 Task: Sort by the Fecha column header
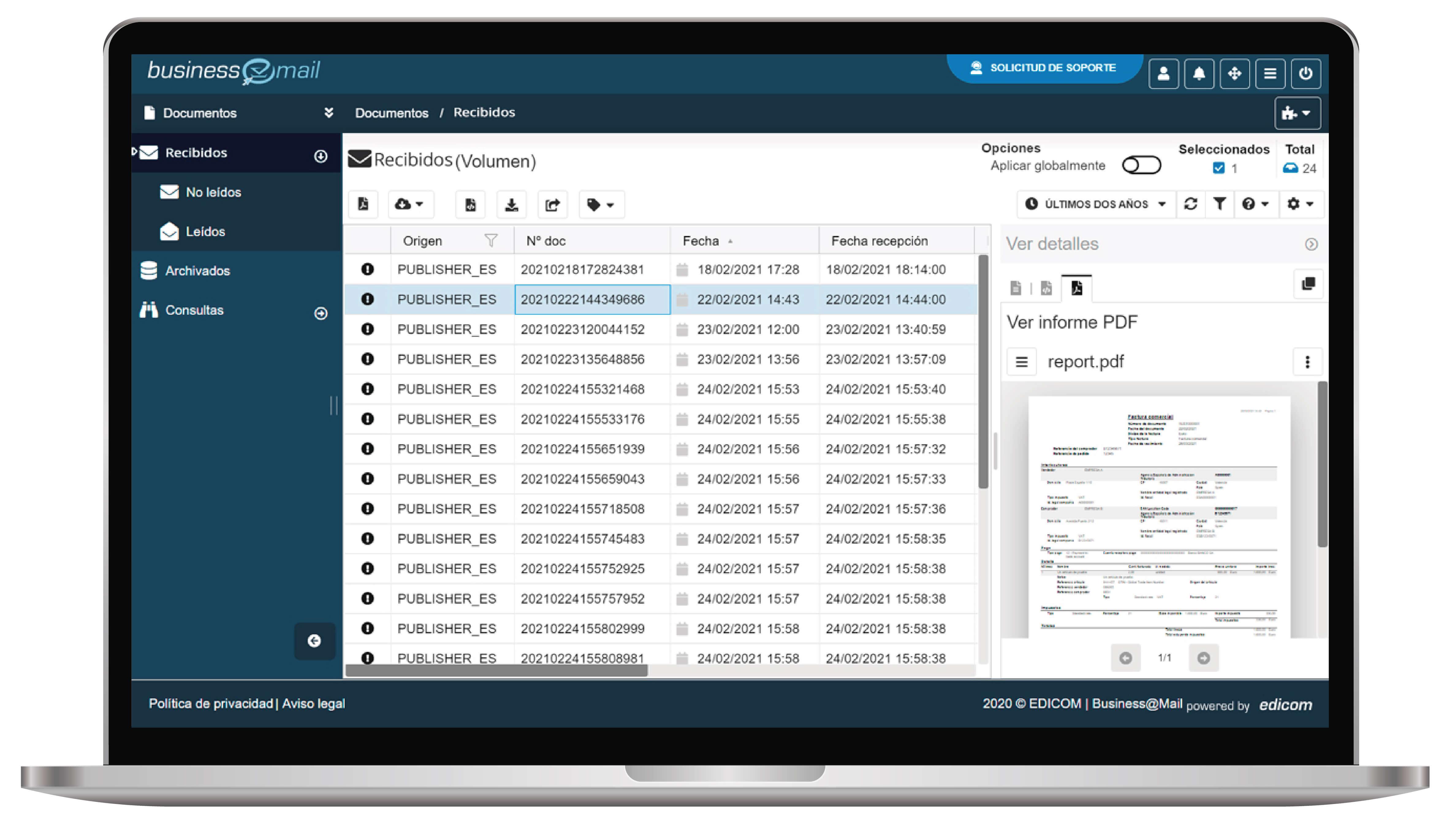click(x=701, y=241)
